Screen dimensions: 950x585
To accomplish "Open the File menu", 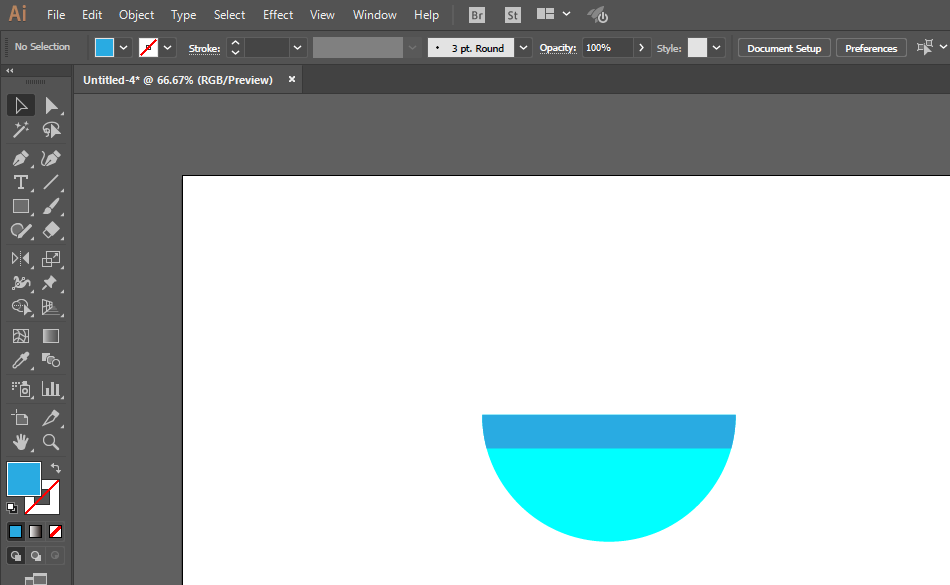I will (56, 15).
